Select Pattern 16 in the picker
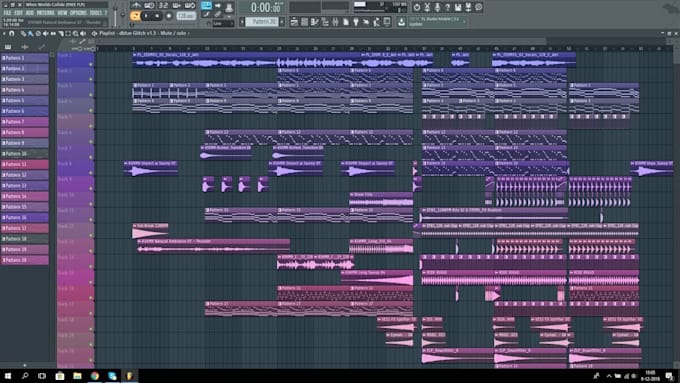The image size is (680, 383). click(x=25, y=217)
